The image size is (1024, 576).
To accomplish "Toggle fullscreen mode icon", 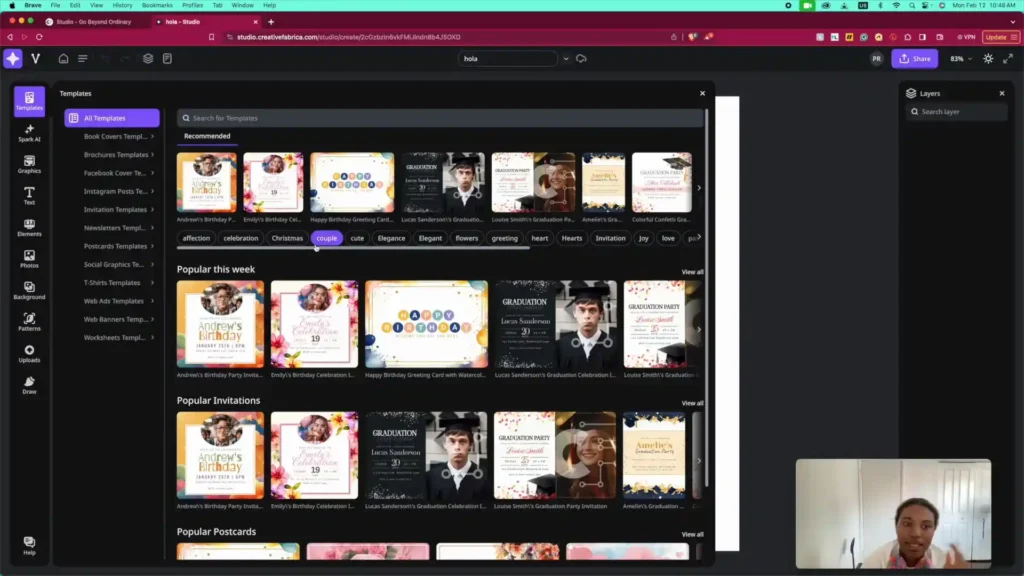I will pos(1006,59).
